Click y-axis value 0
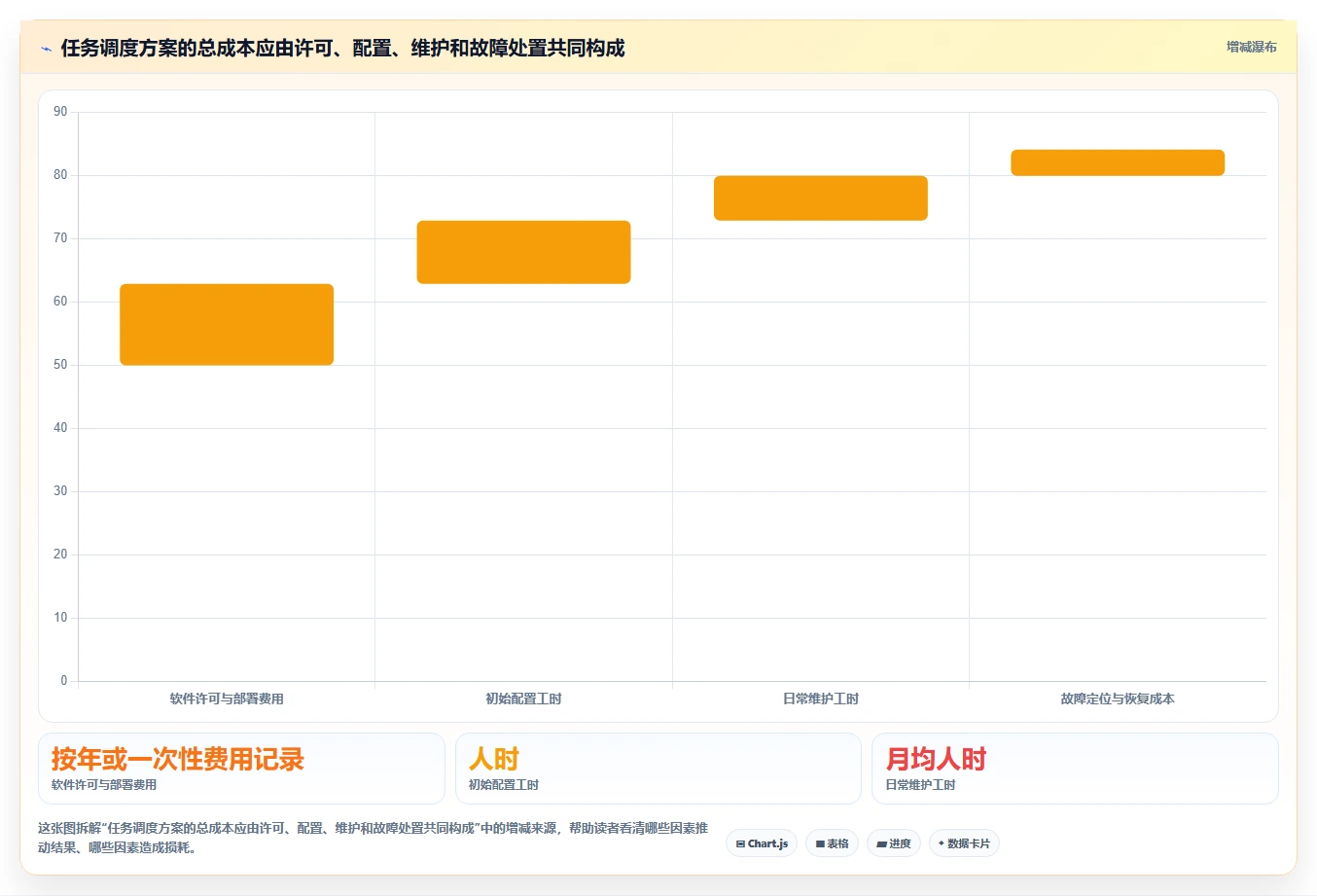The width and height of the screenshot is (1317, 896). click(x=64, y=681)
